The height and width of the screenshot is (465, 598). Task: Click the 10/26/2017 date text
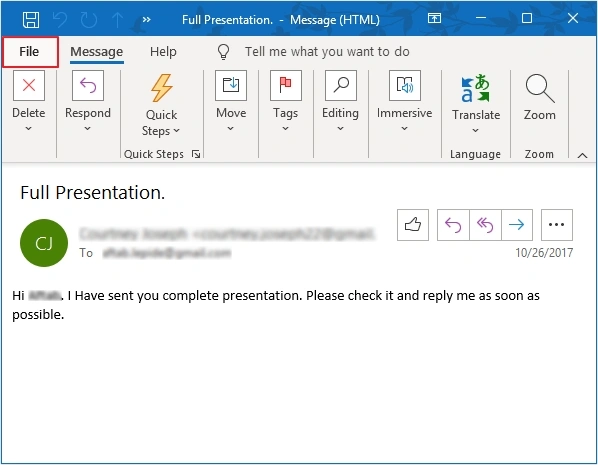point(544,253)
